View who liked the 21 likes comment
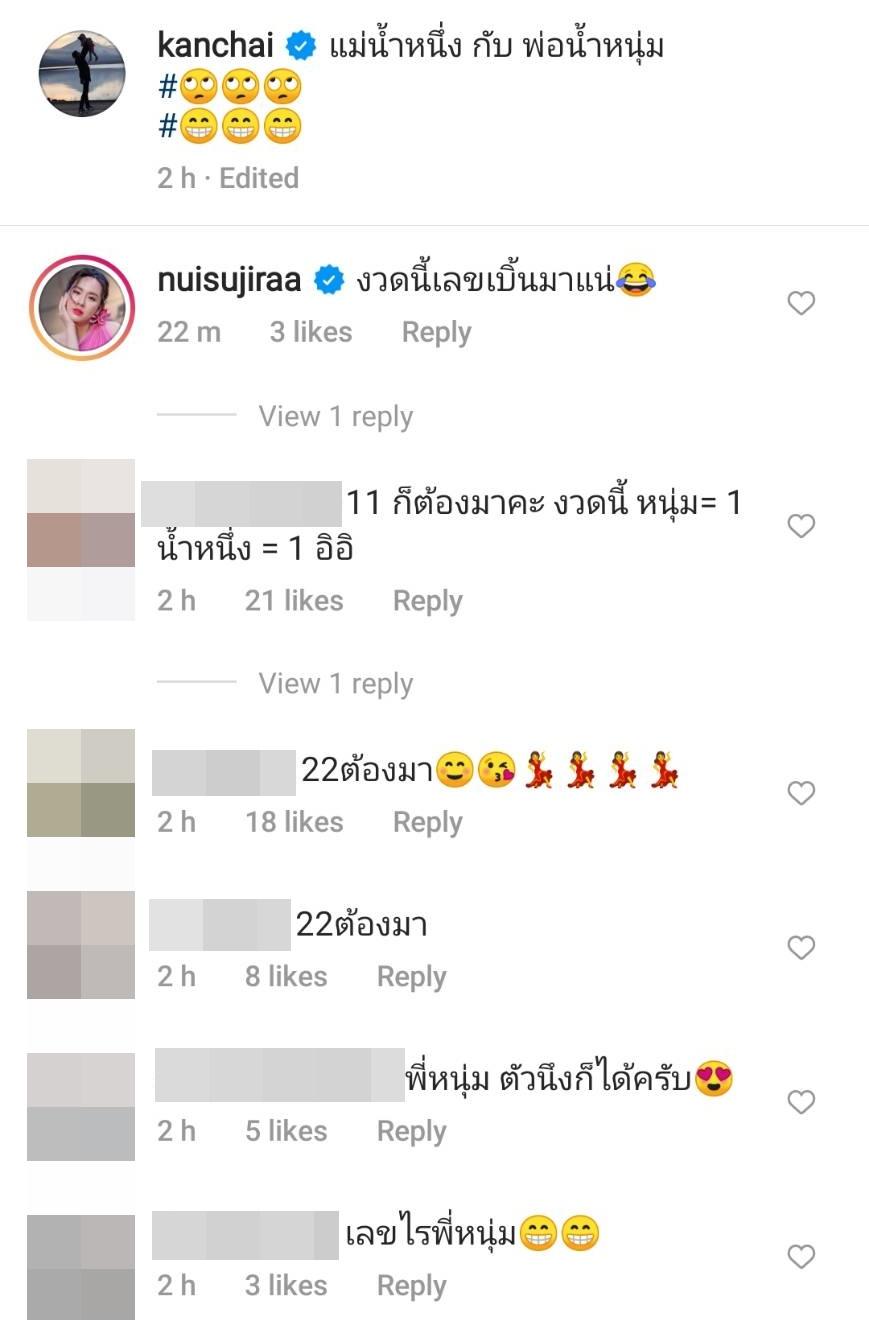 pos(294,601)
